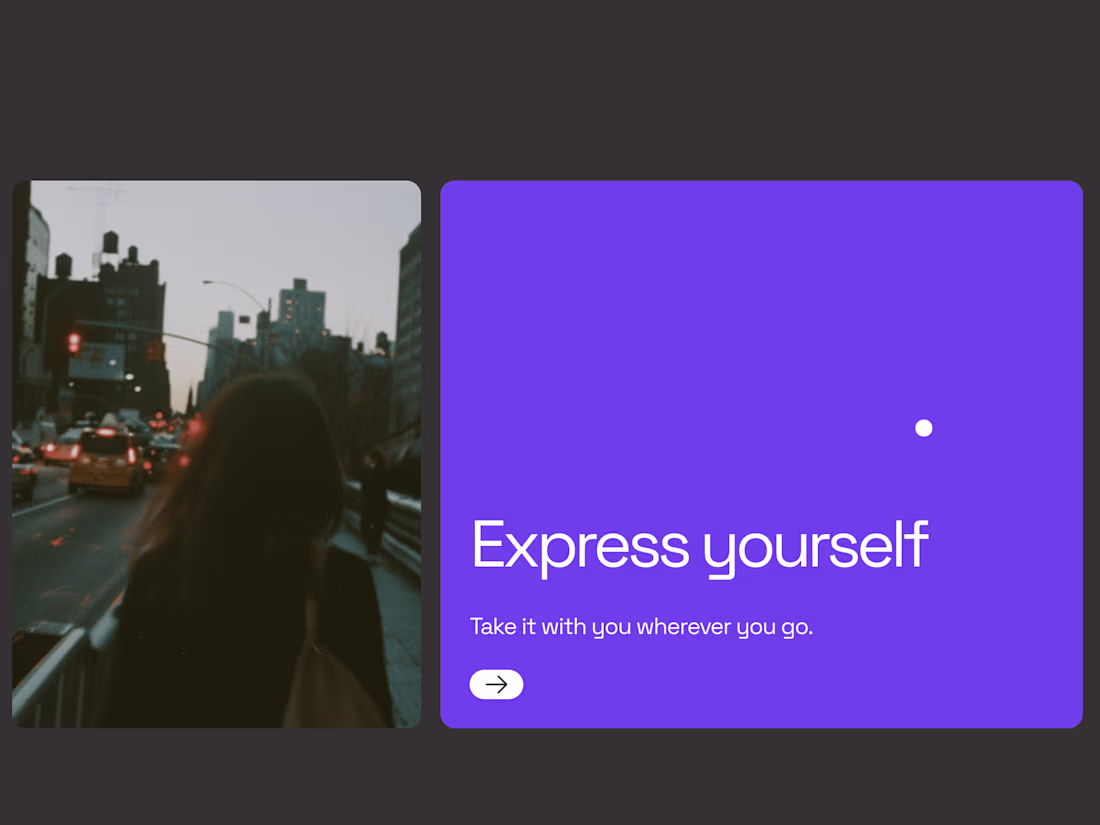Open the street photo thumbnail
The height and width of the screenshot is (825, 1100).
pos(216,452)
